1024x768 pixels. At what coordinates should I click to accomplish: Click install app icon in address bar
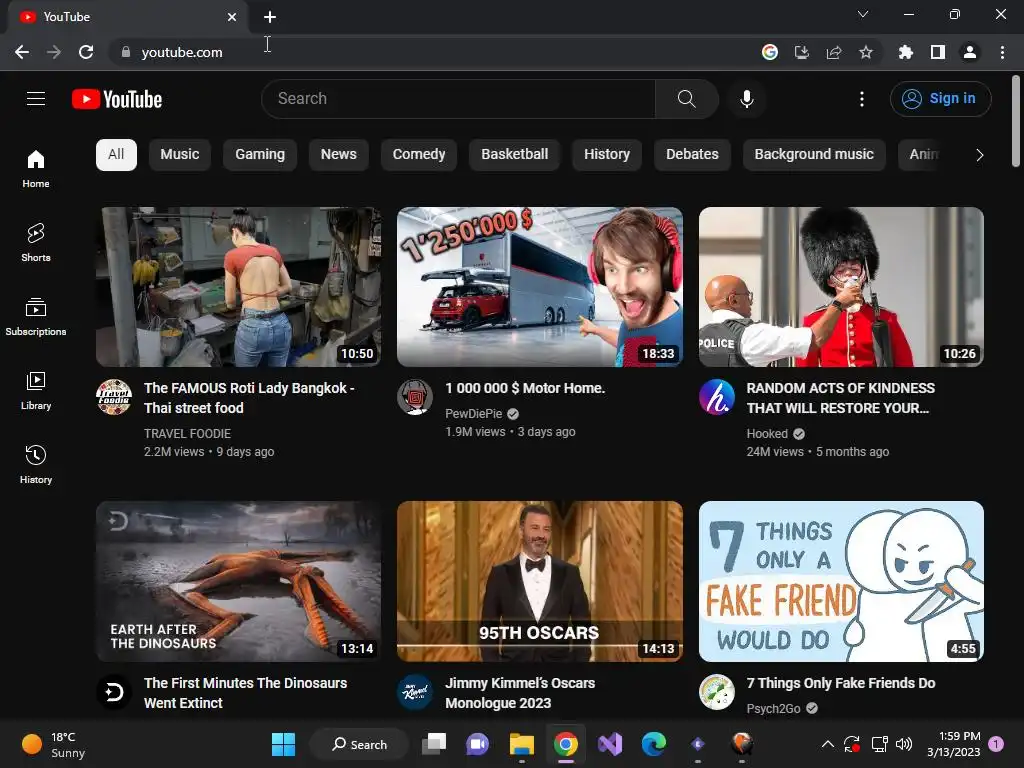(802, 52)
